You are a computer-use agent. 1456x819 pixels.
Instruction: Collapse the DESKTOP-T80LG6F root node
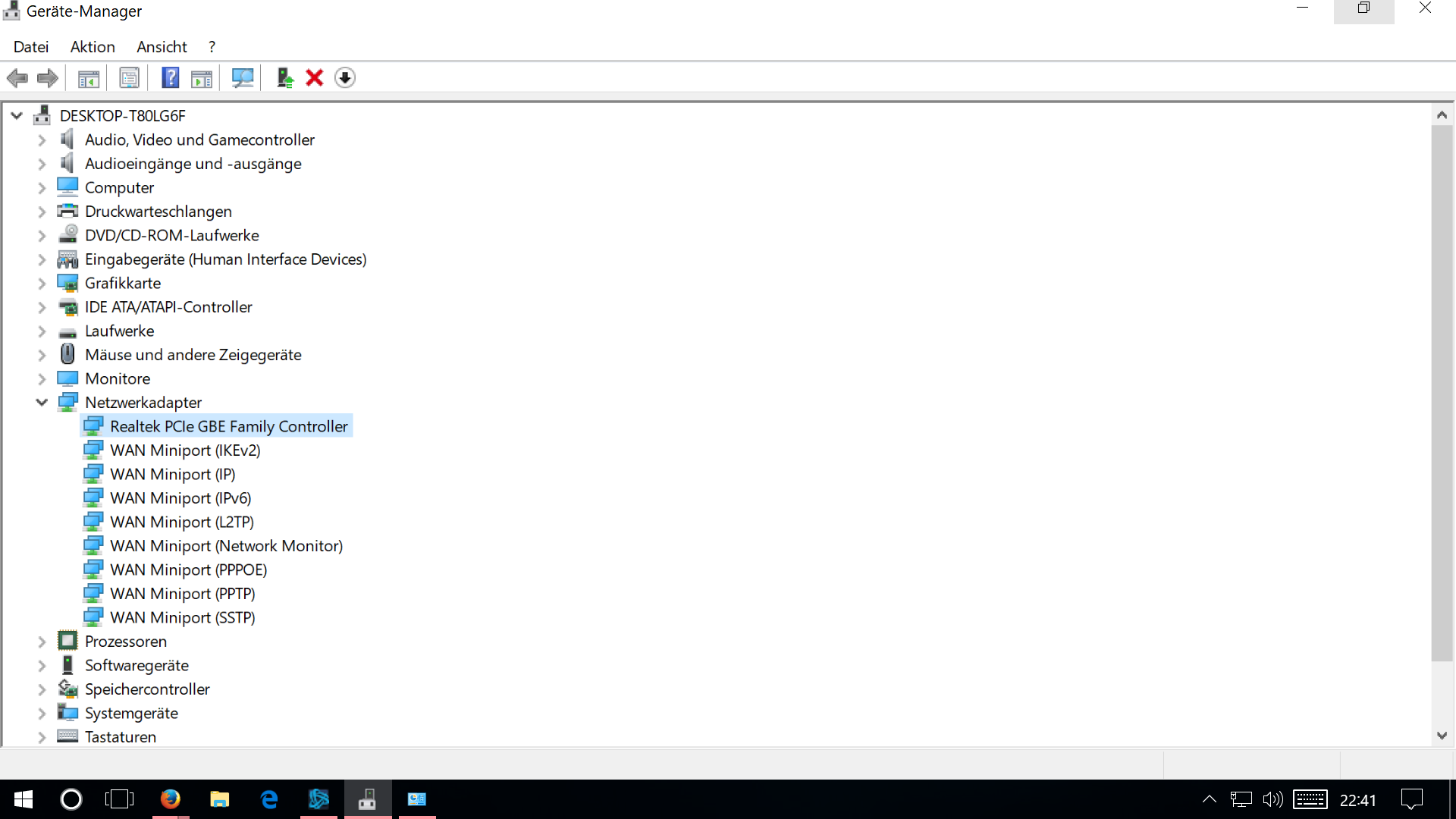tap(17, 116)
